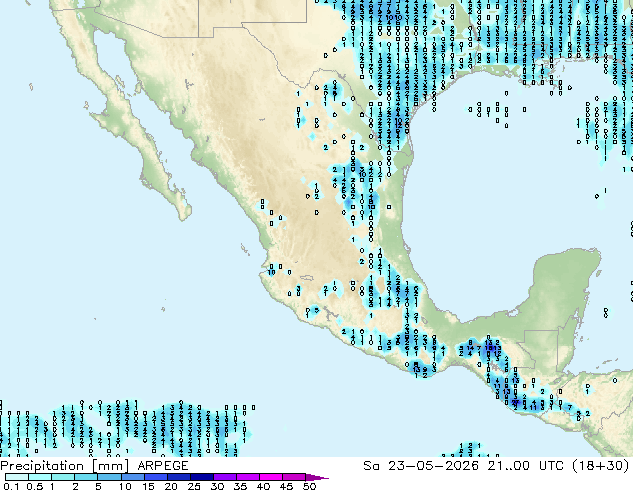Click the forecast run label '(18+30)'

(600, 466)
